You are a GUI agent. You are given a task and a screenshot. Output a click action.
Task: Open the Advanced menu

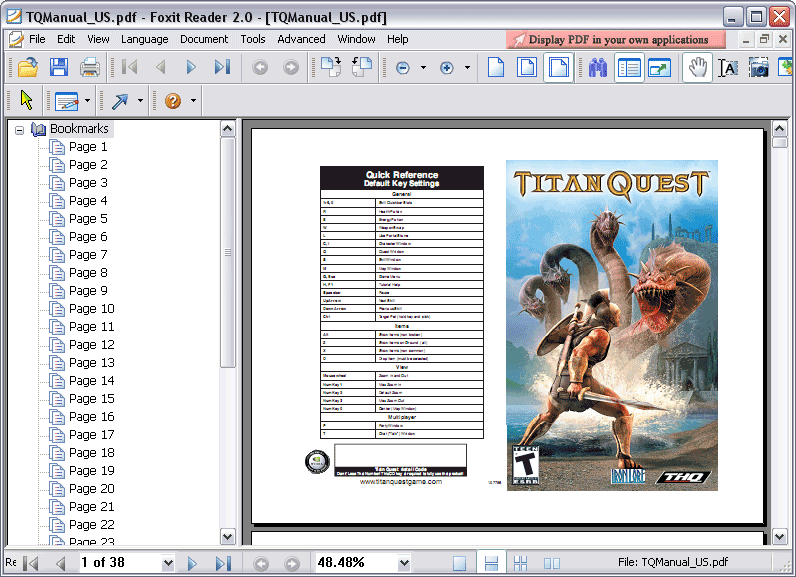(301, 39)
